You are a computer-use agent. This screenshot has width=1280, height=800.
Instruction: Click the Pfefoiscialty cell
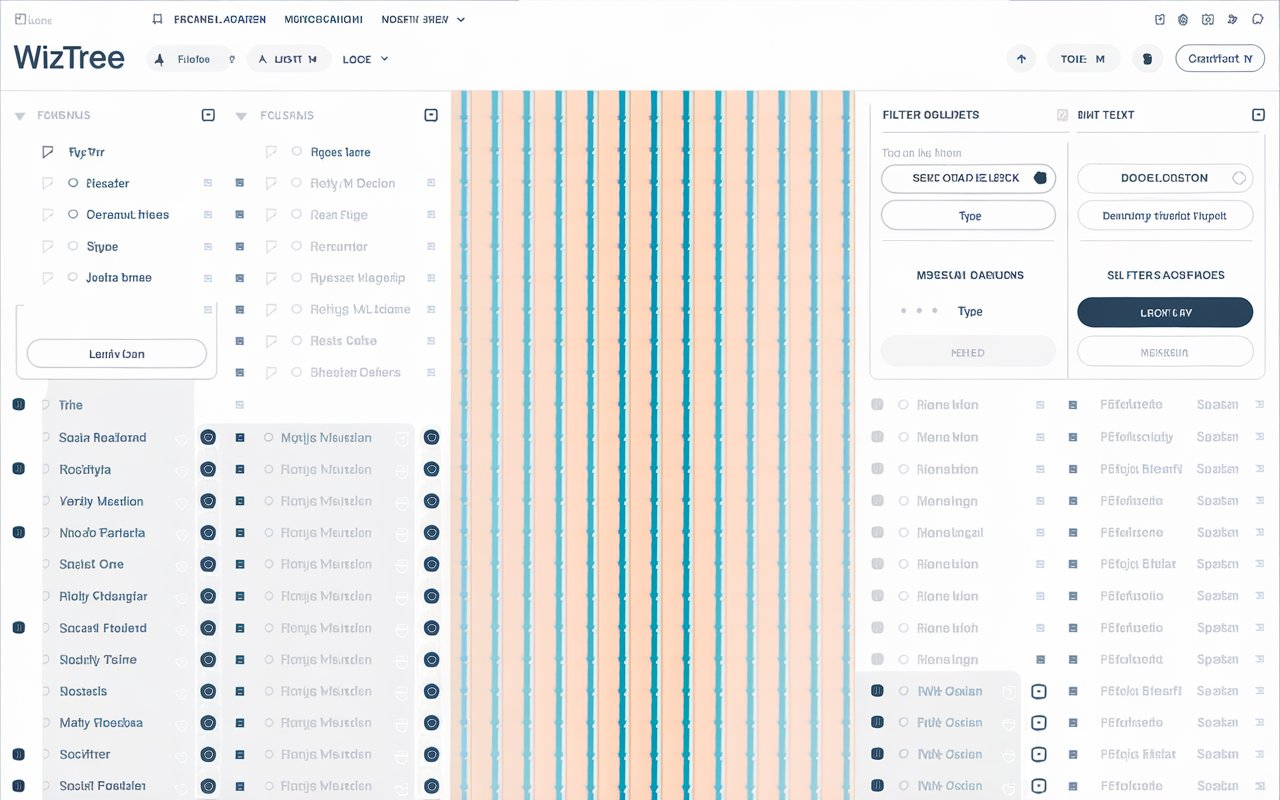pos(1136,437)
